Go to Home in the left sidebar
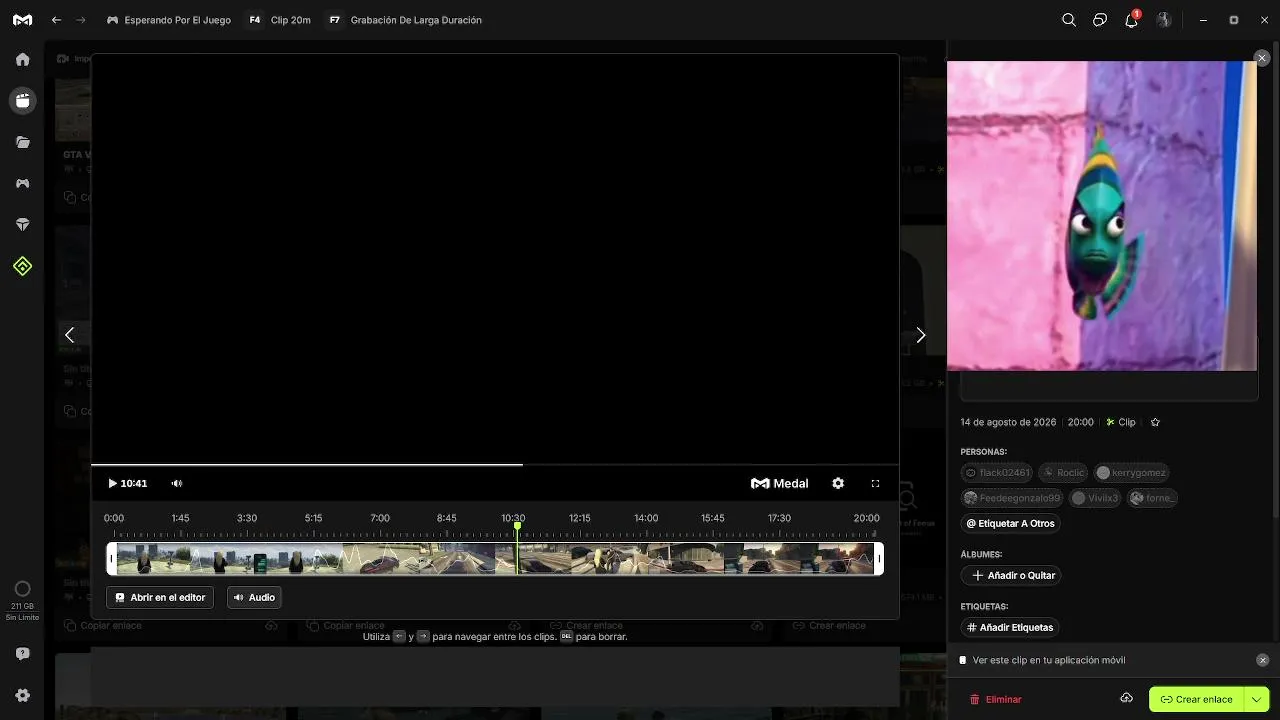Screen dimensions: 1280x720 point(22,59)
